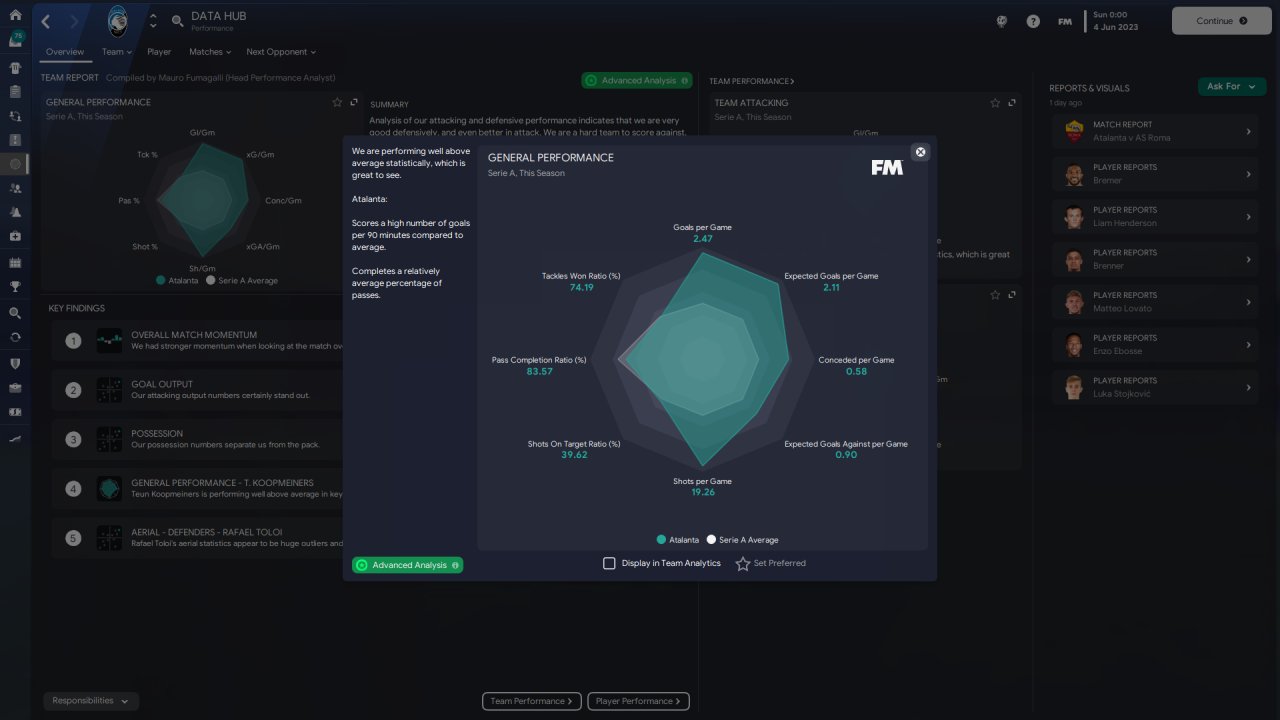The height and width of the screenshot is (720, 1280).
Task: Open the help question mark icon
Action: coord(1033,21)
